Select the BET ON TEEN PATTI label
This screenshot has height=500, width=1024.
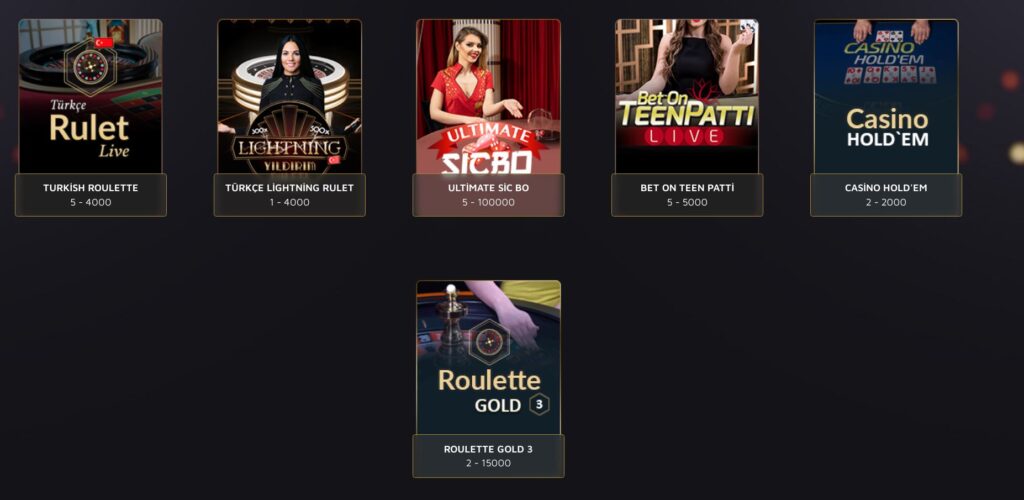pyautogui.click(x=687, y=187)
